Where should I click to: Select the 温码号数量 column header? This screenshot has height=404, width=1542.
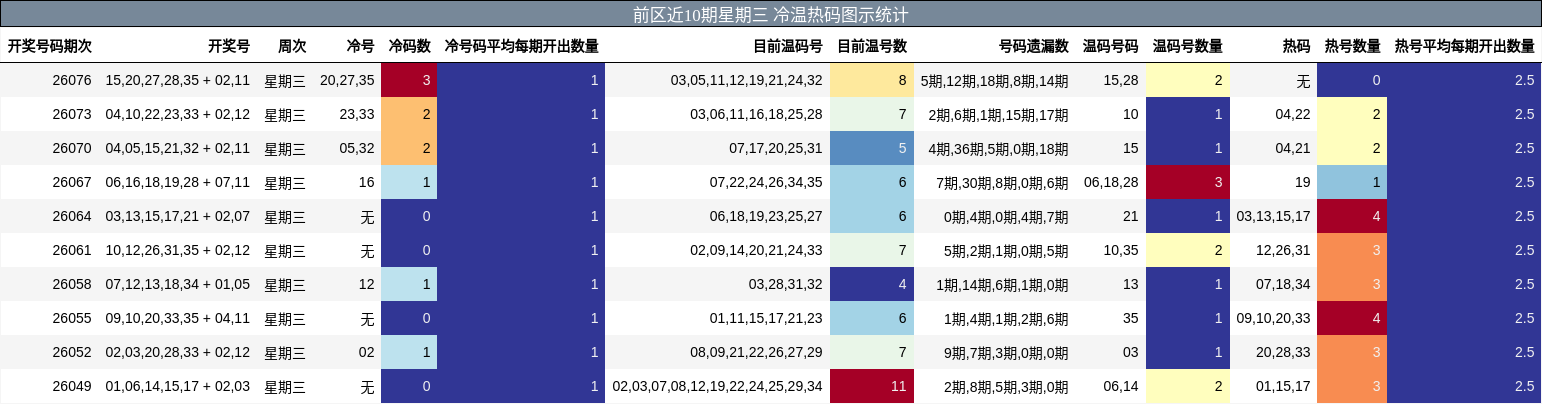(1187, 46)
